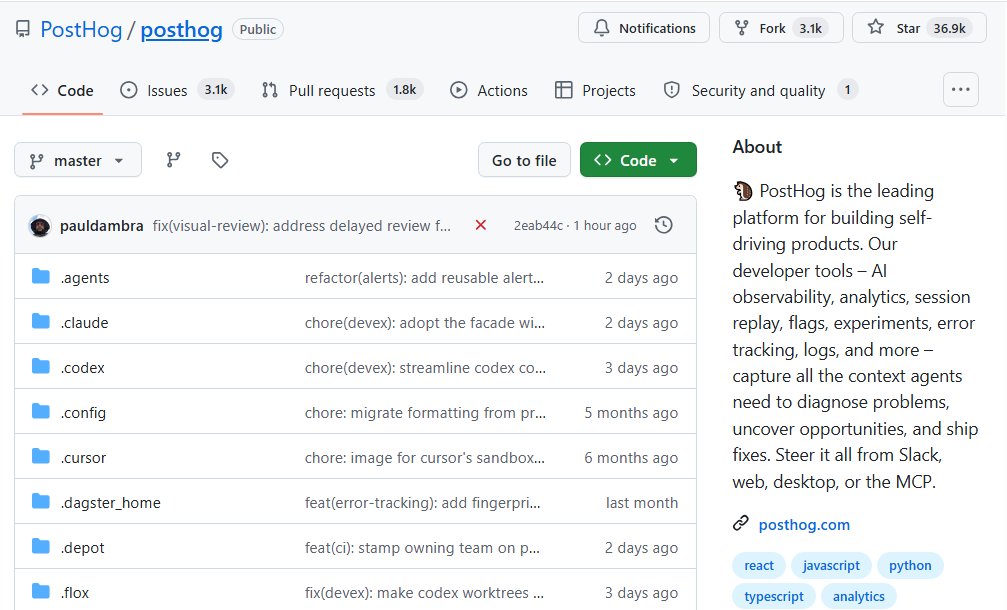Viewport: 1007px width, 610px height.
Task: Fork the repository
Action: click(781, 28)
